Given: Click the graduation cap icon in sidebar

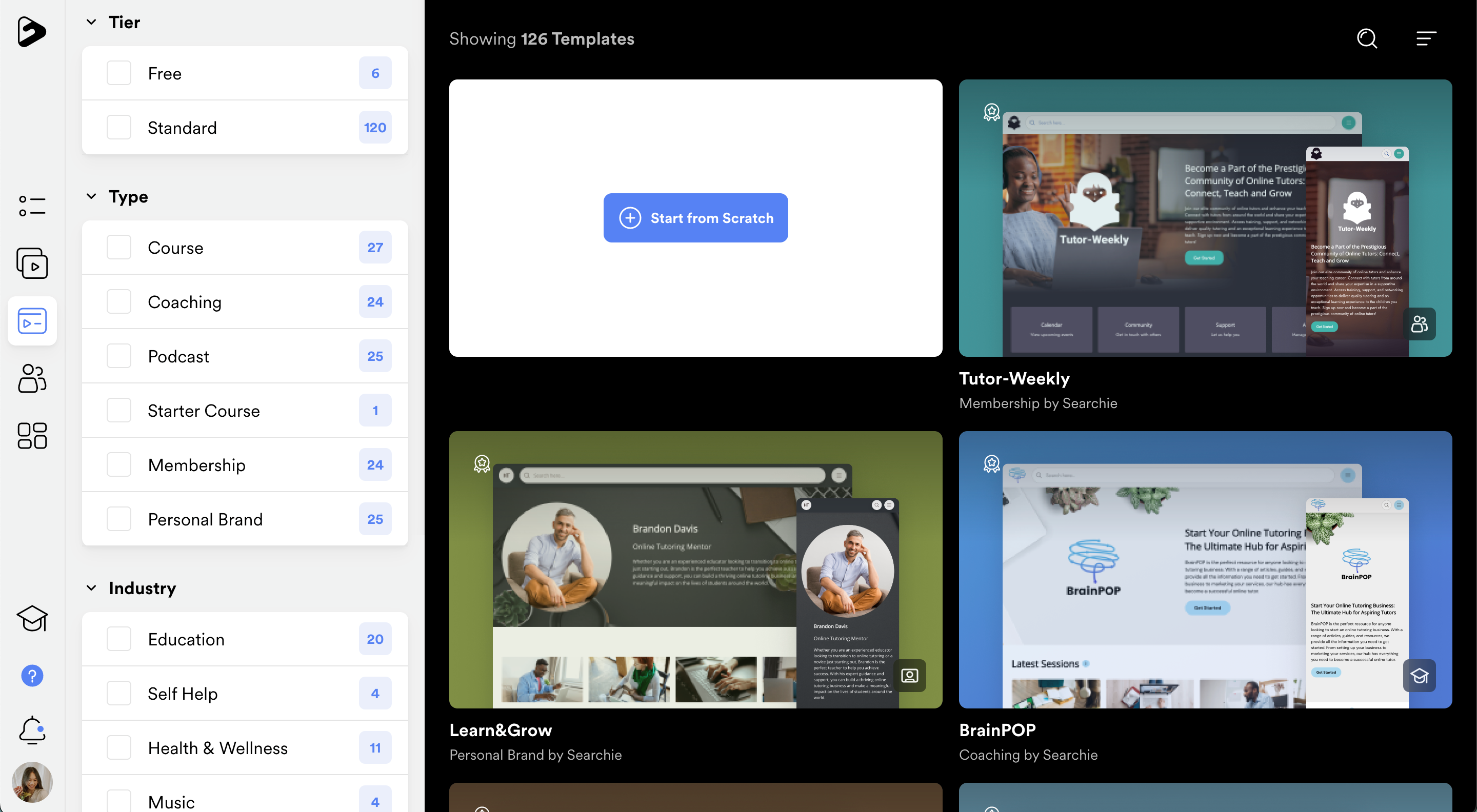Looking at the screenshot, I should [x=32, y=618].
